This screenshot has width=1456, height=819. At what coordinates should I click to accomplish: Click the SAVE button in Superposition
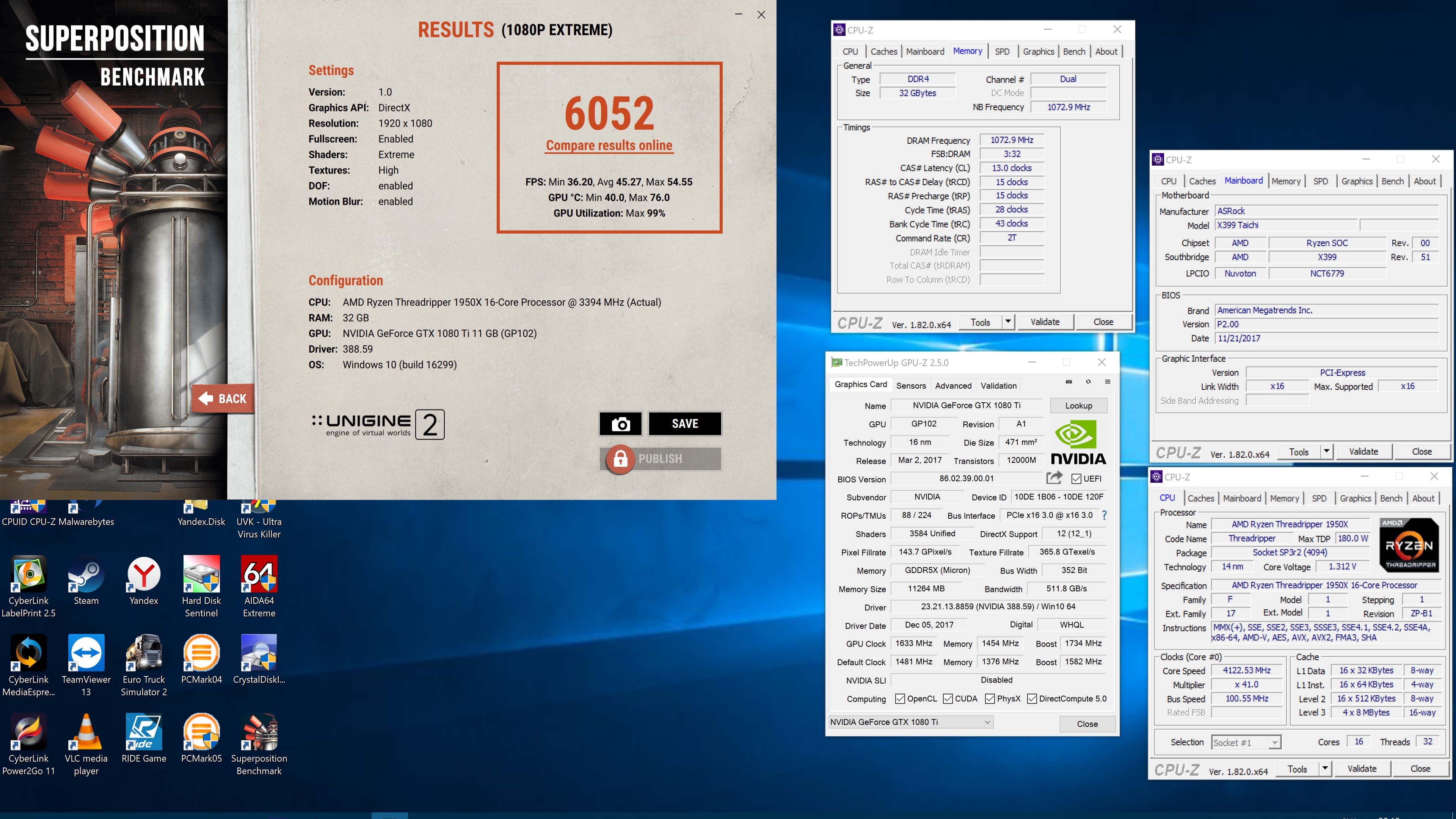coord(684,424)
